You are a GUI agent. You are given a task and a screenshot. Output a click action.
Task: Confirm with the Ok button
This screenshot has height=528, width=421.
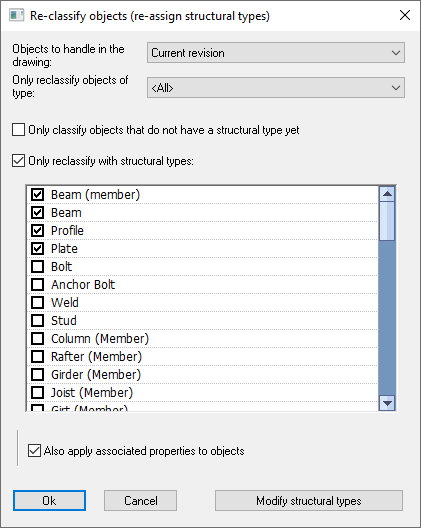click(50, 501)
